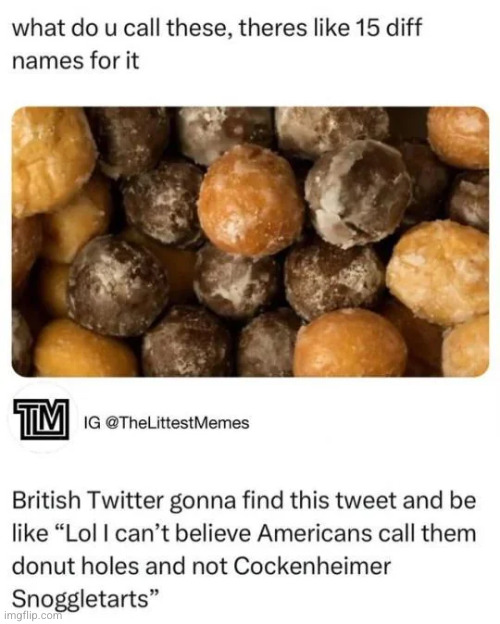Click the TM logo avatar
Viewport: 500px width, 624px height.
(39, 419)
